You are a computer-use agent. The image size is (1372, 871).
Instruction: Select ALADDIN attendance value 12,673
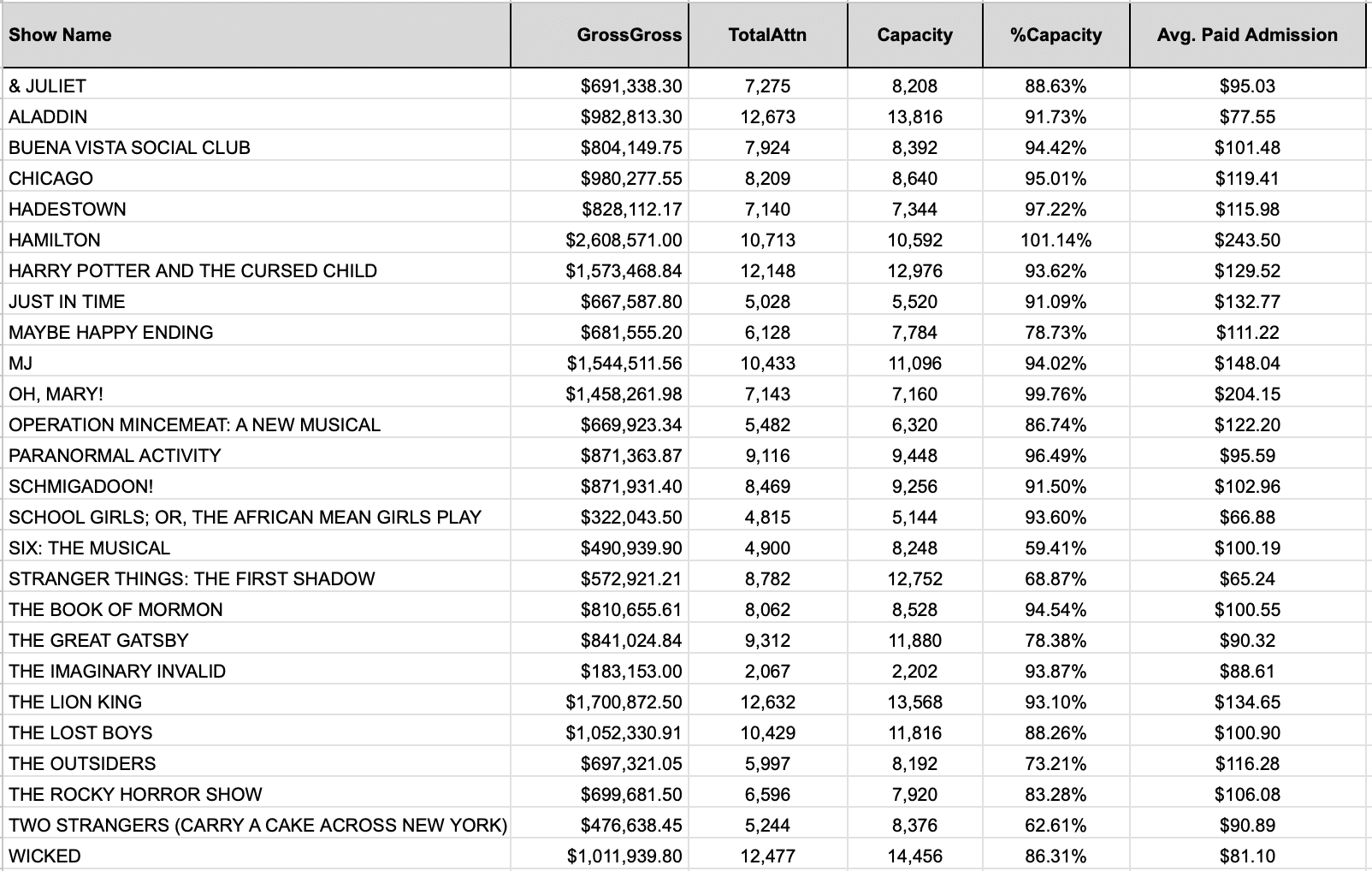point(768,117)
